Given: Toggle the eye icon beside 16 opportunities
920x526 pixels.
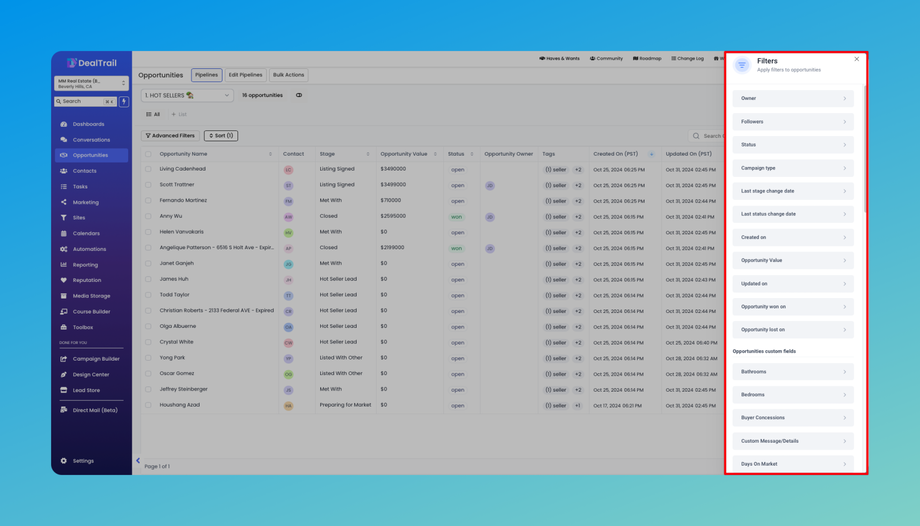Looking at the screenshot, I should [x=299, y=95].
